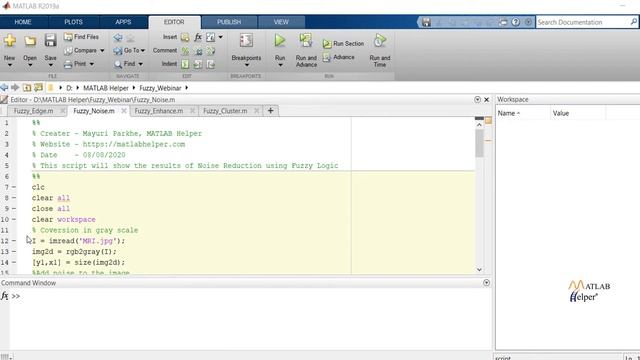The width and height of the screenshot is (640, 360).
Task: Click the Run and Time icon
Action: 380,41
